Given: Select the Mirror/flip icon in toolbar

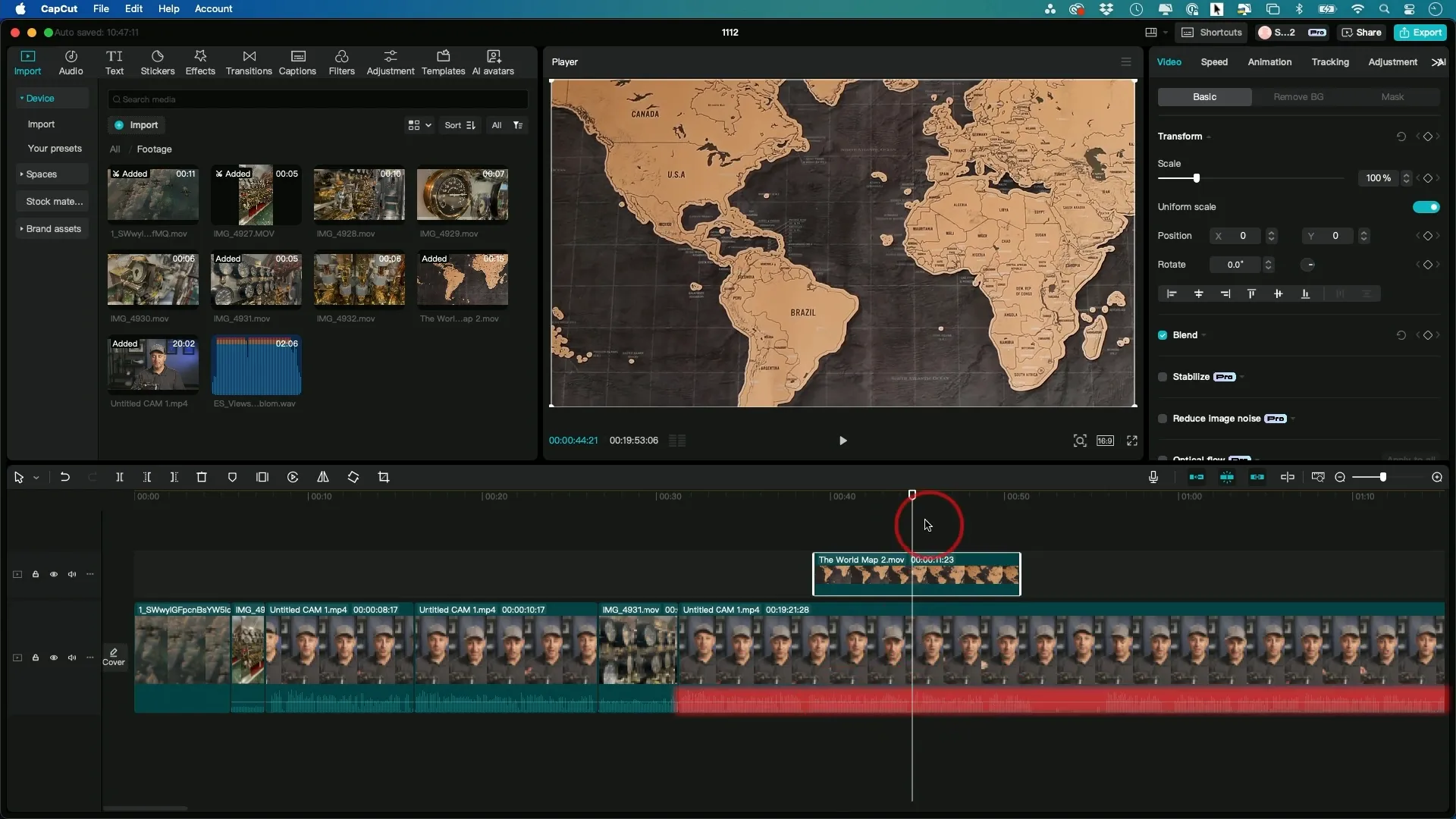Looking at the screenshot, I should tap(323, 477).
